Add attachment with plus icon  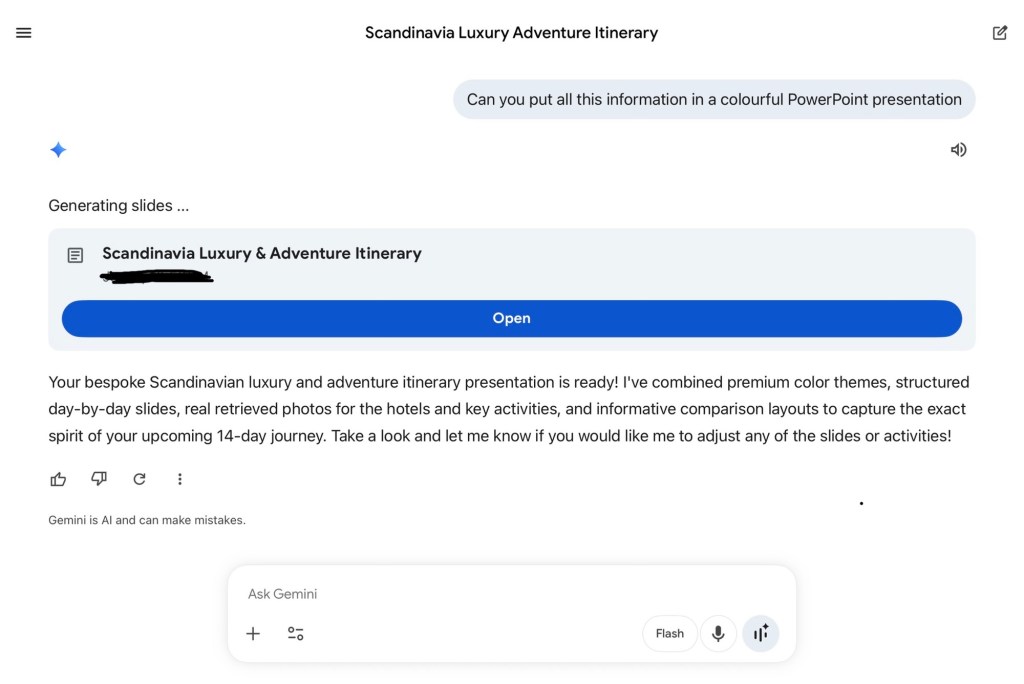253,633
